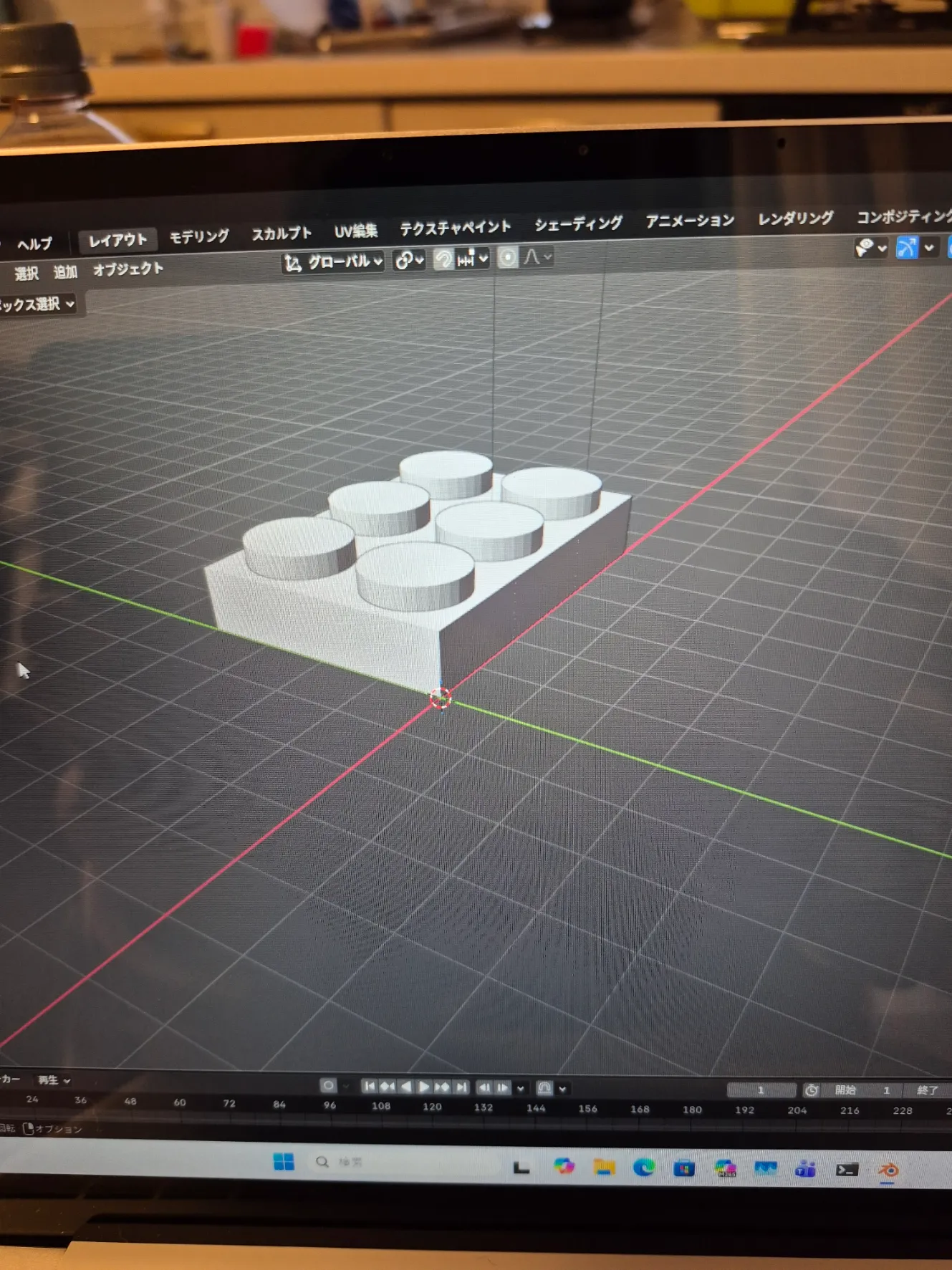Open File Explorer from the taskbar
Viewport: 952px width, 1270px height.
(x=604, y=1168)
